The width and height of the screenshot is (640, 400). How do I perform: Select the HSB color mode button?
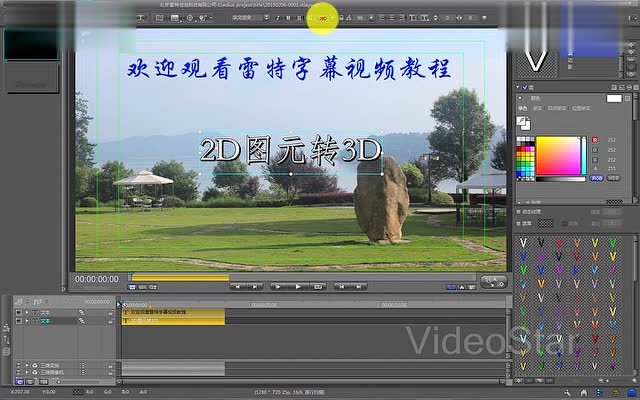coord(613,178)
